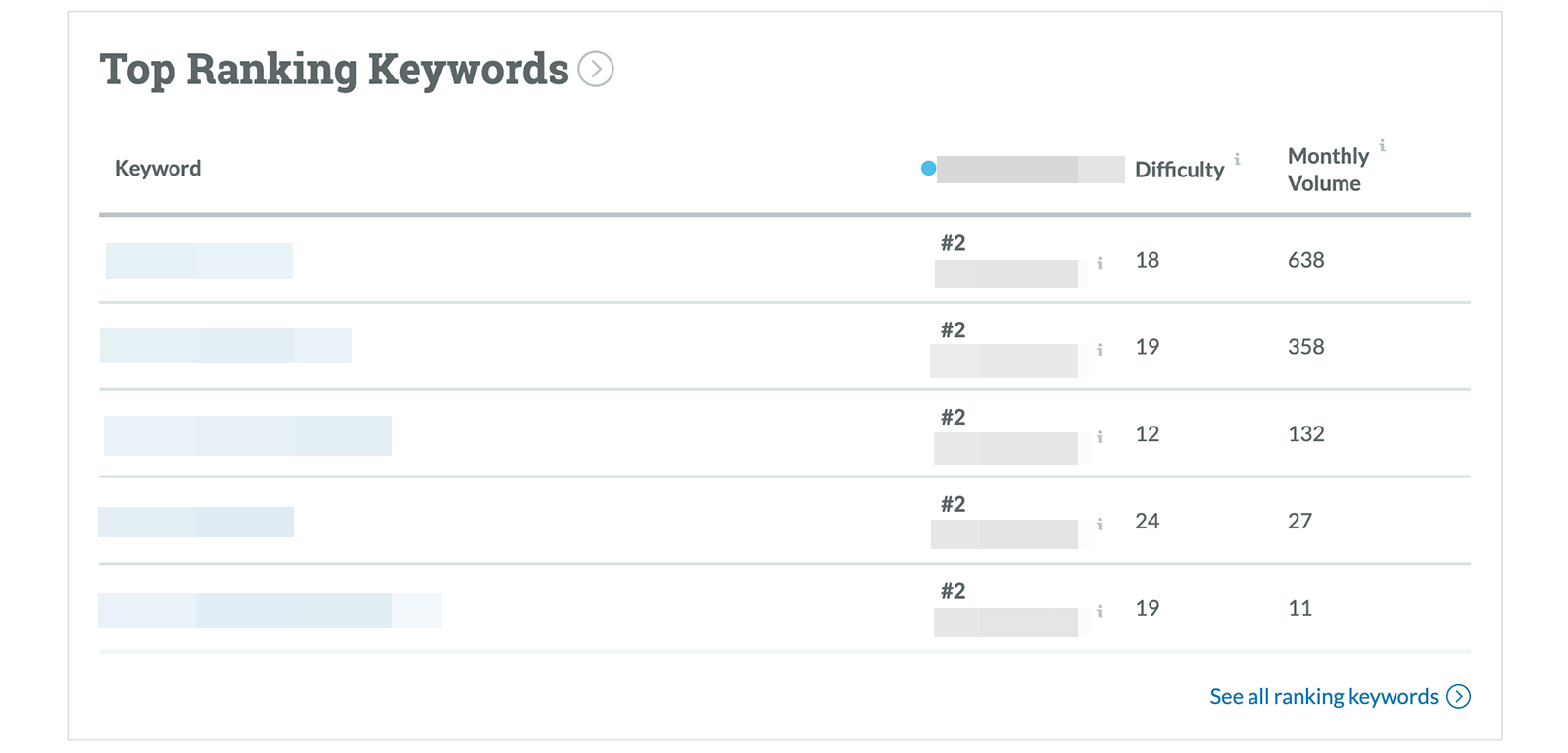Click info icon in row with volume 358

point(1100,350)
